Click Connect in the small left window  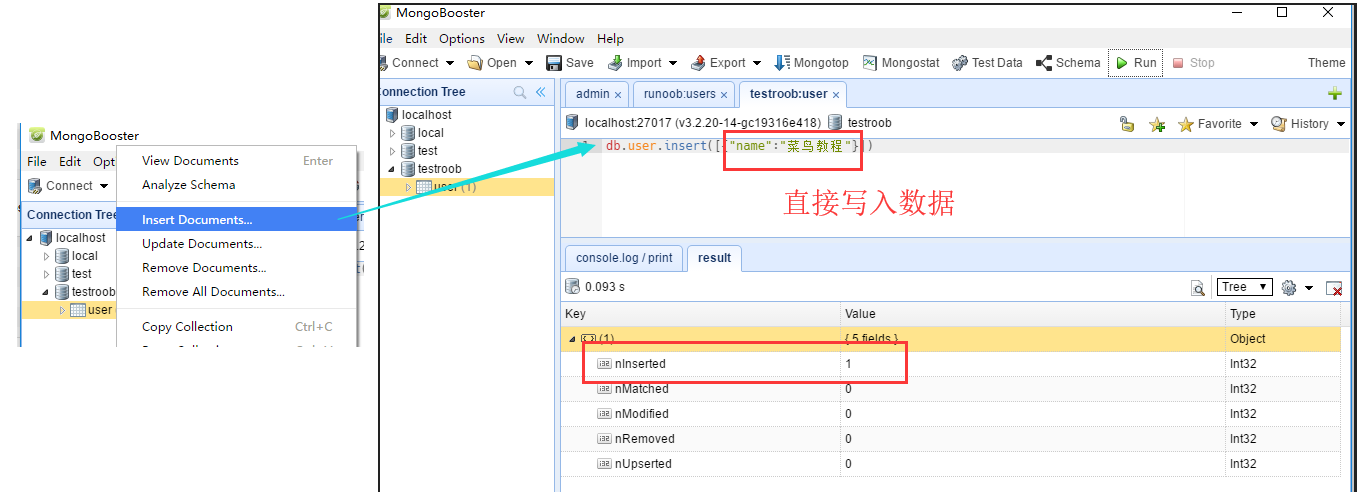(x=60, y=185)
